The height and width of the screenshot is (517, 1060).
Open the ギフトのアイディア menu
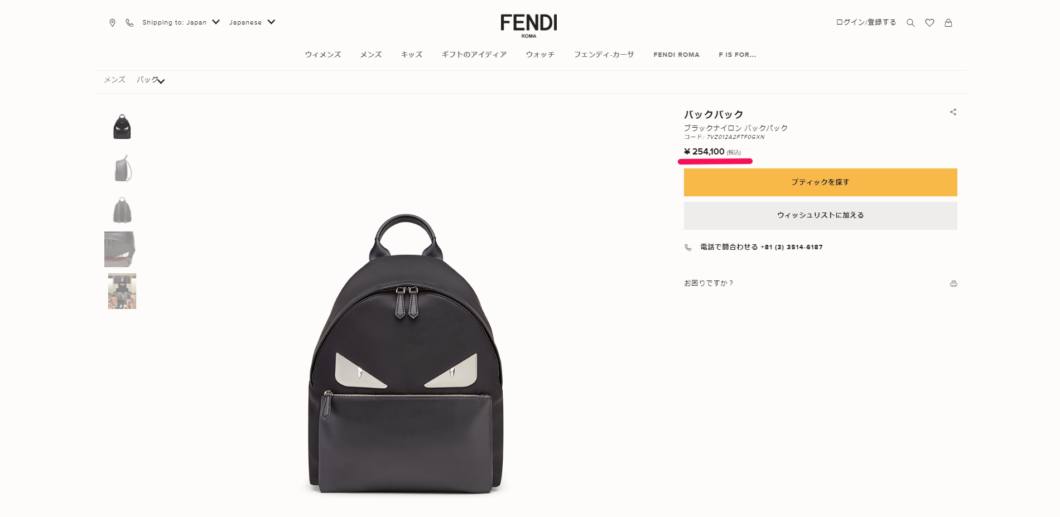pyautogui.click(x=474, y=55)
